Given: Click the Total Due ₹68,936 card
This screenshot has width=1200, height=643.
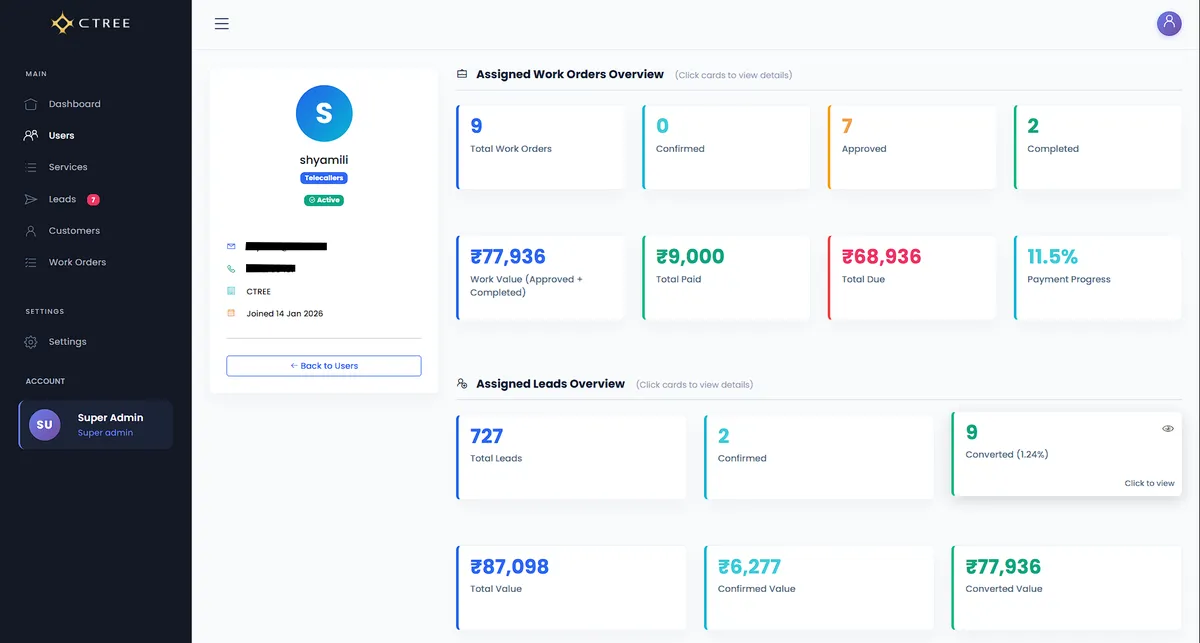Looking at the screenshot, I should tap(912, 278).
